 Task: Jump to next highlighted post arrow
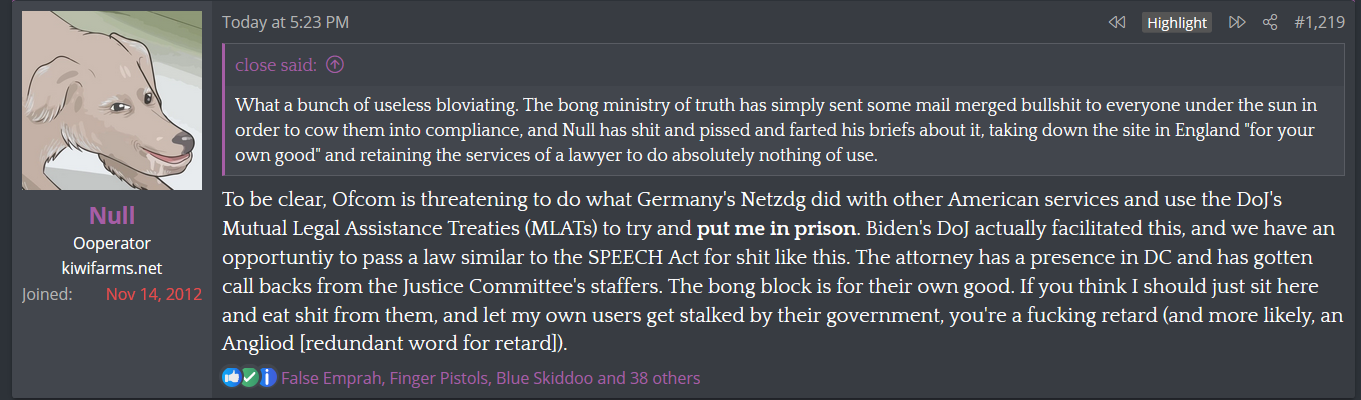tap(1237, 22)
